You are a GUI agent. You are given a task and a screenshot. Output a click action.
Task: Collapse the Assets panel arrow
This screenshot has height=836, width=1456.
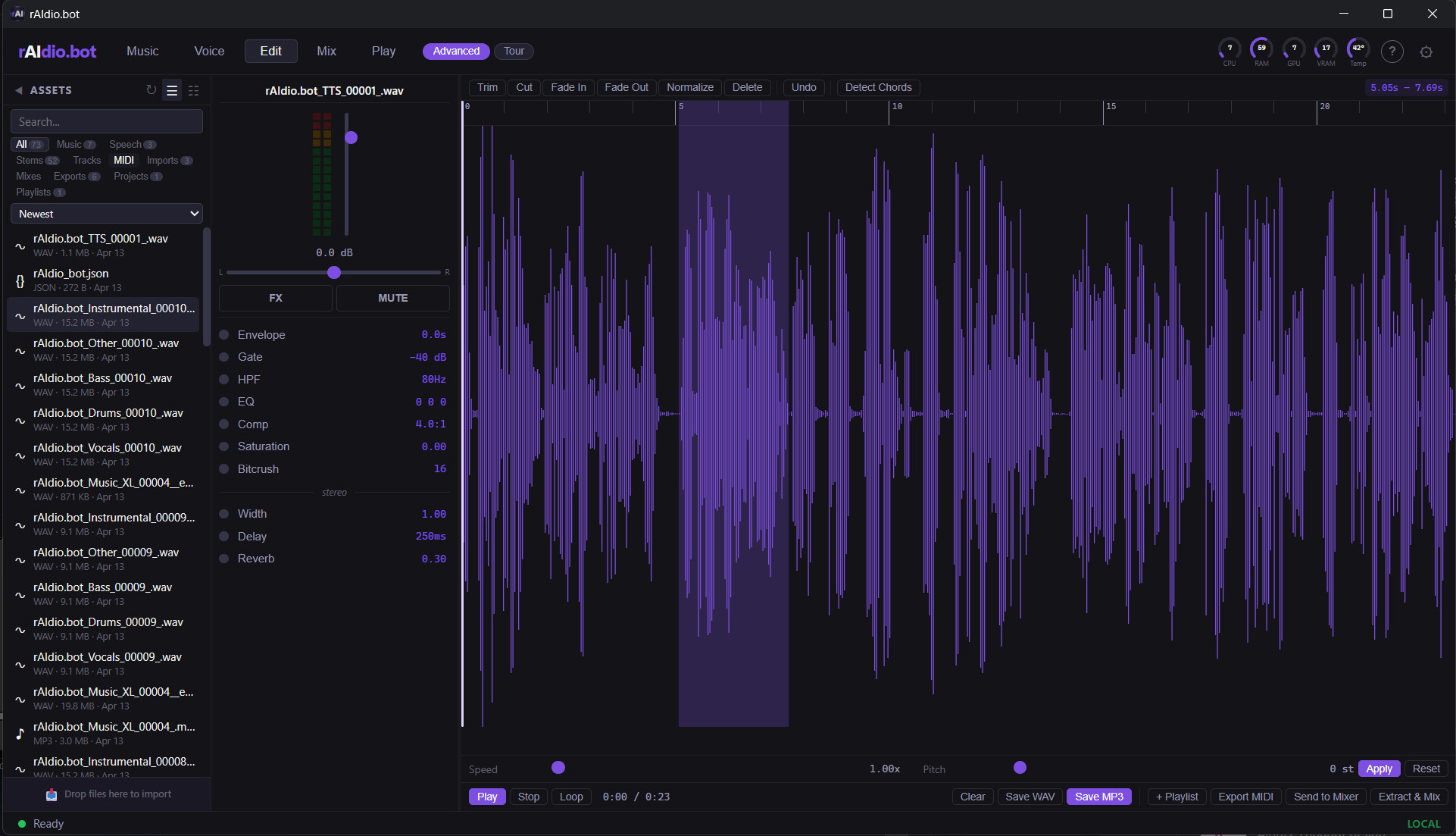18,90
